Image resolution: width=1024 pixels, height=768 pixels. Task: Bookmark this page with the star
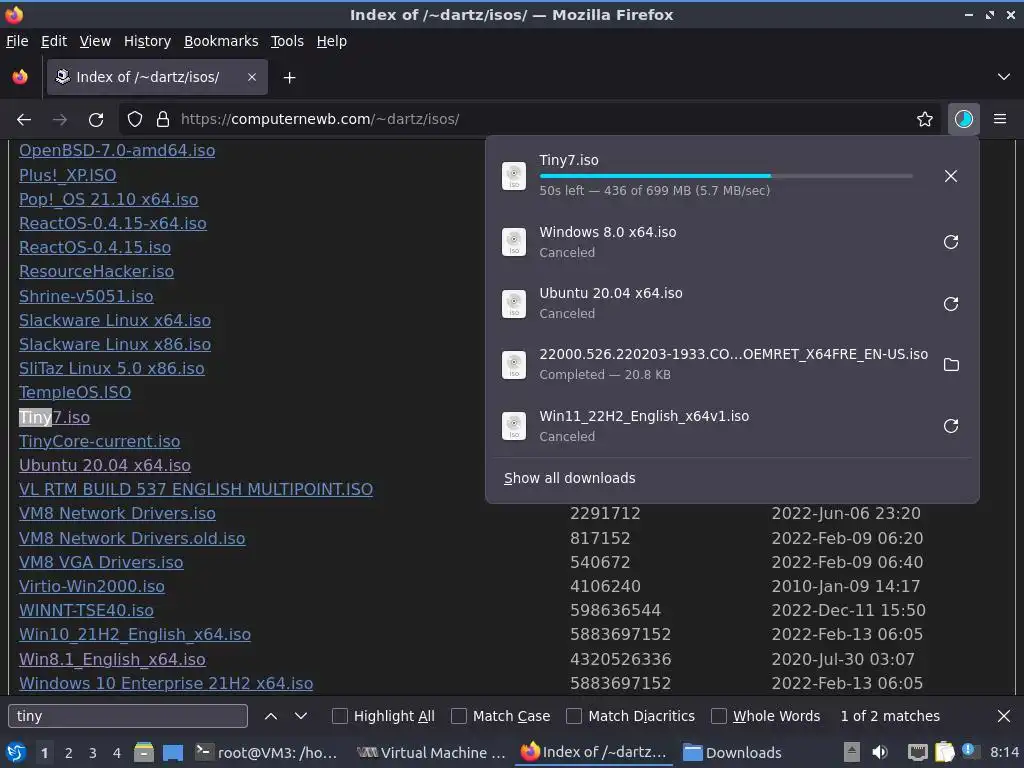click(x=924, y=119)
